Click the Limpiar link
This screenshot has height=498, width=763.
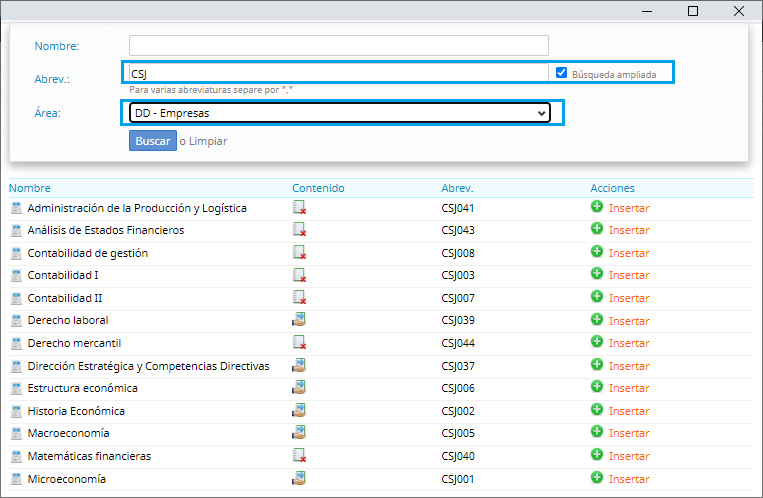[x=208, y=141]
